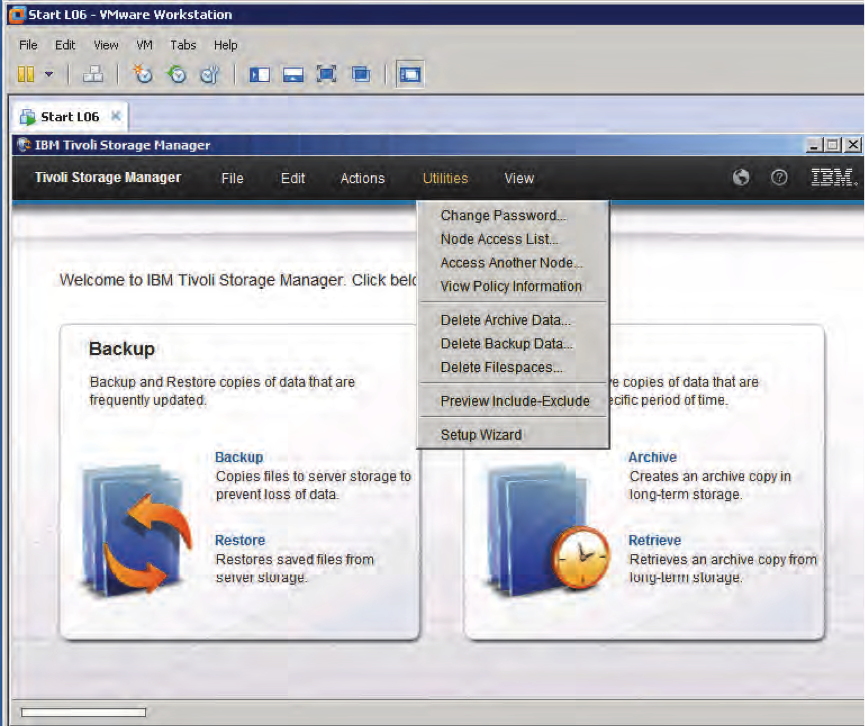Click 'Copies files to server storage' description
This screenshot has width=865, height=727.
click(313, 485)
